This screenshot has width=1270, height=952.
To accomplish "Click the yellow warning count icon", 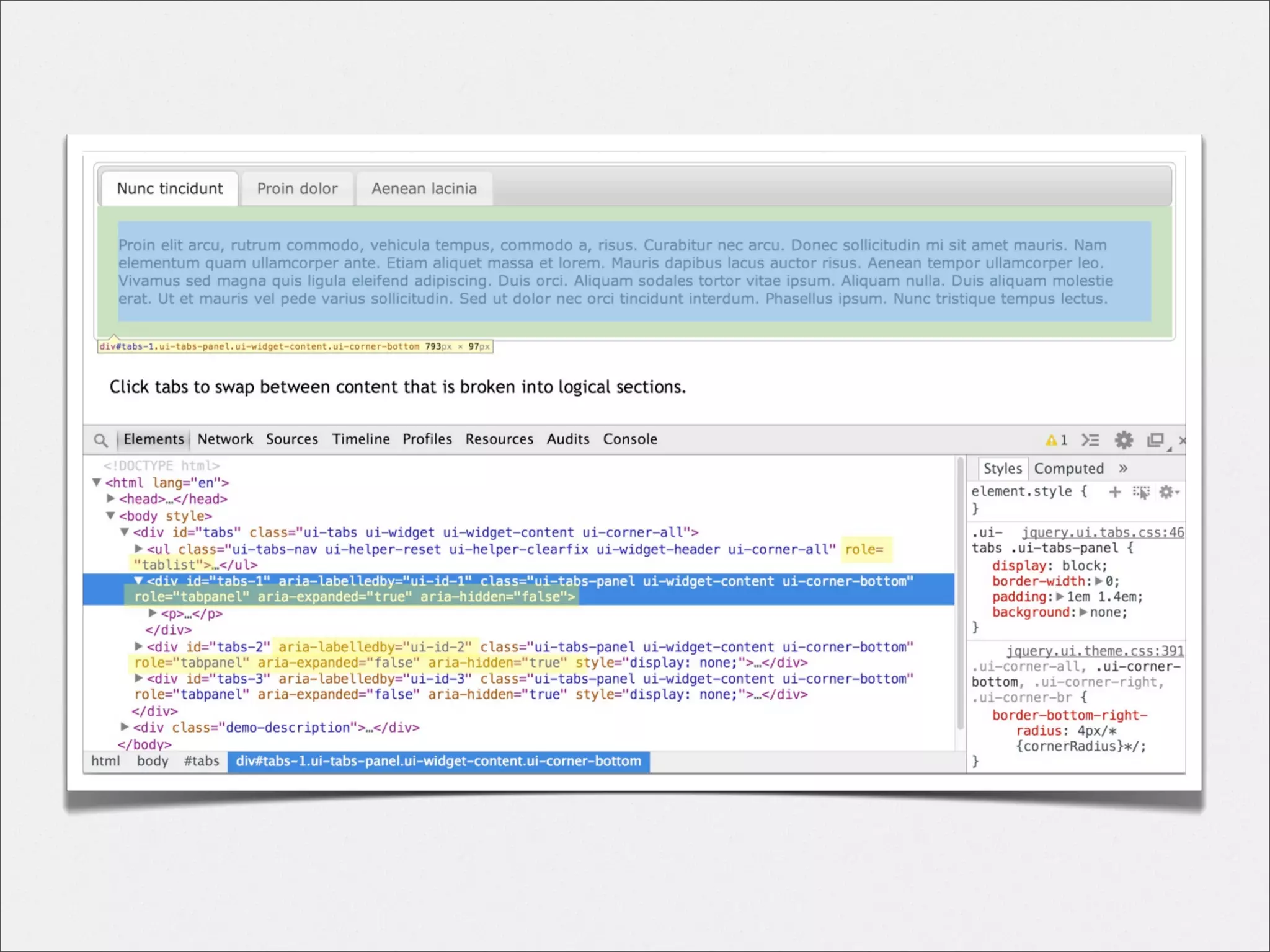I will click(x=1055, y=440).
